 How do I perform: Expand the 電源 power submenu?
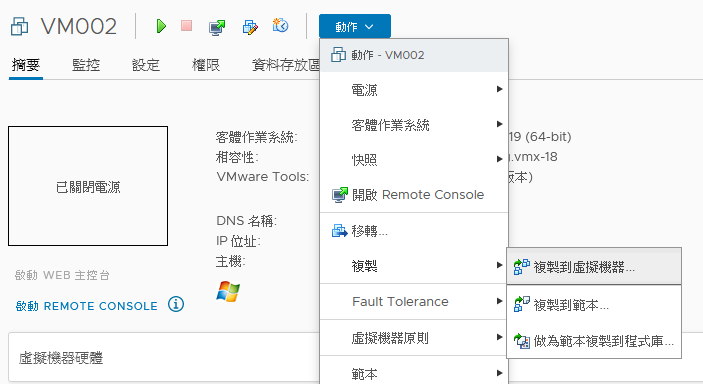pos(414,90)
